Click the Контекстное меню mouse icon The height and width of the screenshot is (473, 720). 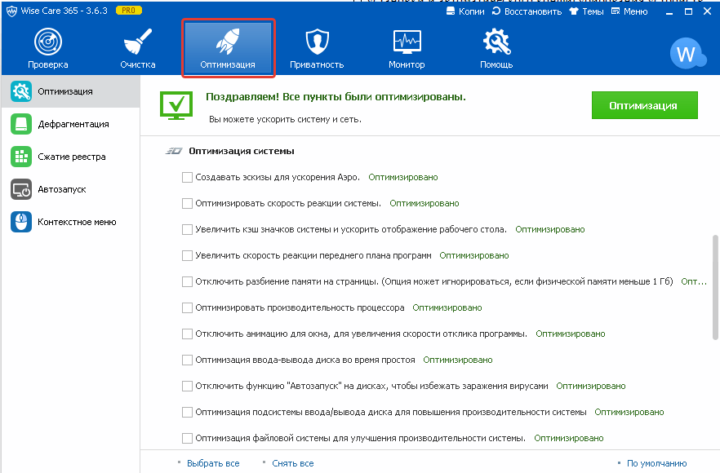(x=21, y=222)
